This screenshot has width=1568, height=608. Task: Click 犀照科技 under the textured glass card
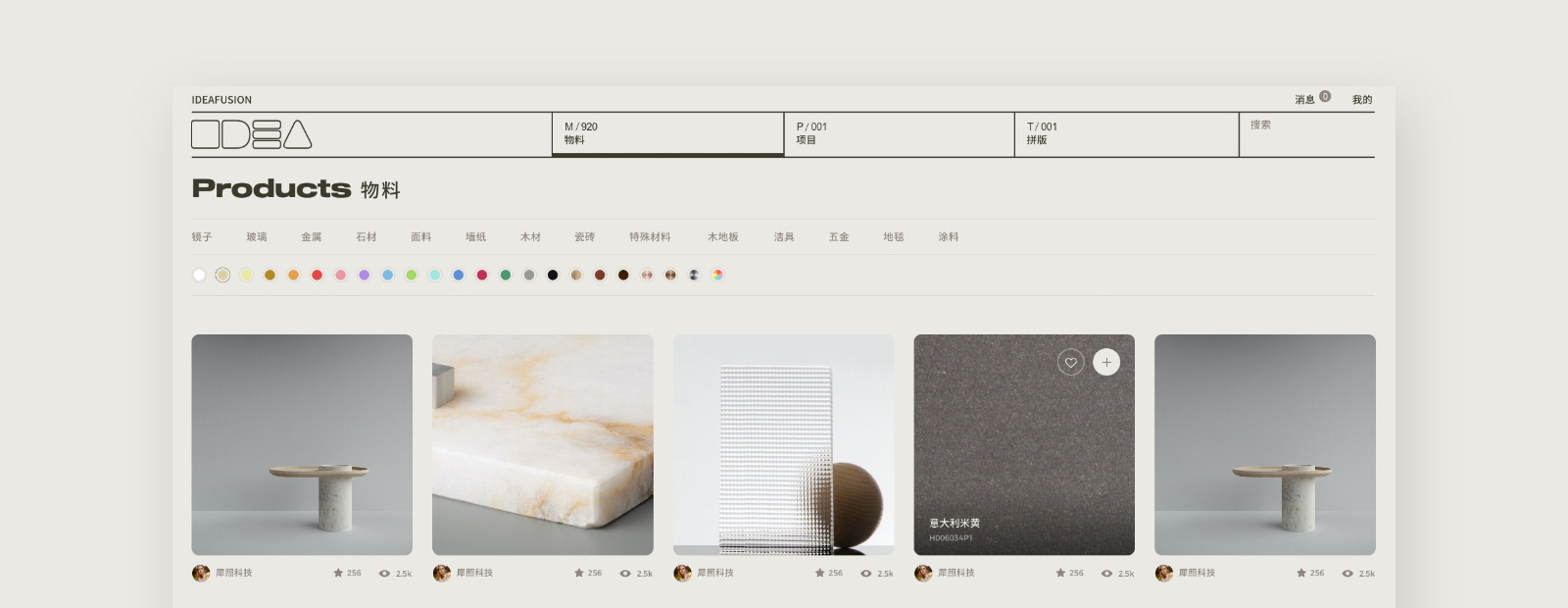715,573
